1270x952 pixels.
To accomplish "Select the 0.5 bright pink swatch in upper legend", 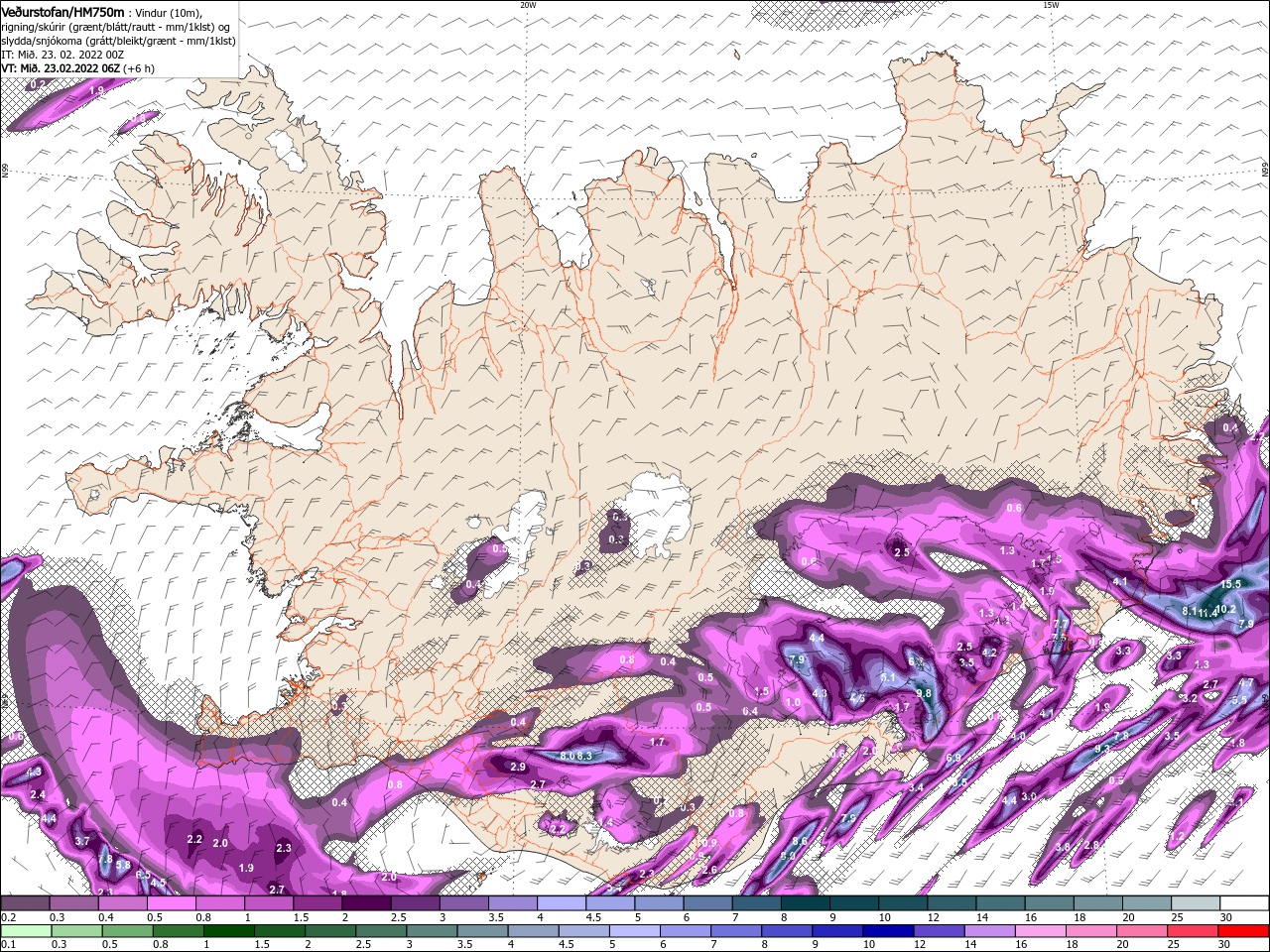I will pyautogui.click(x=172, y=903).
